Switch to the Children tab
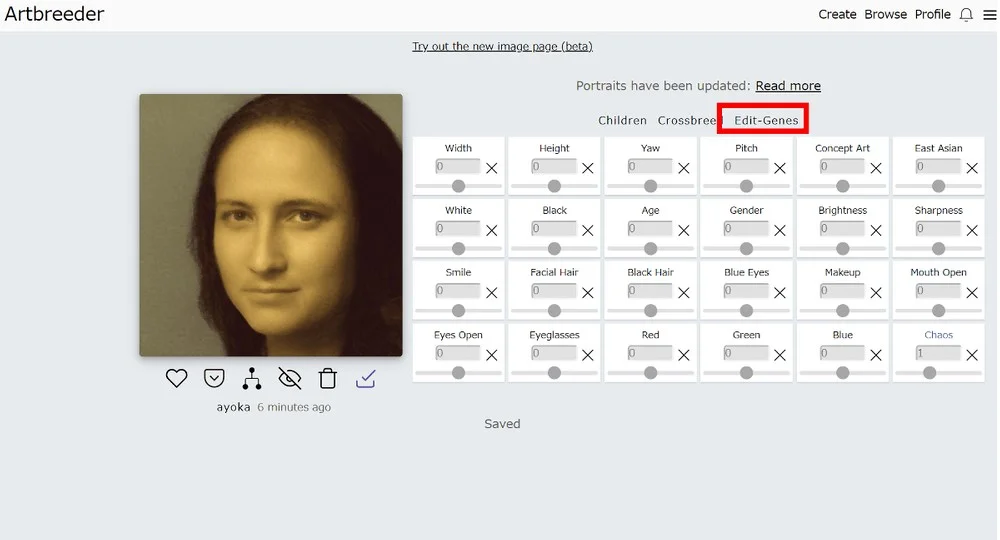The height and width of the screenshot is (540, 1000). [x=622, y=120]
